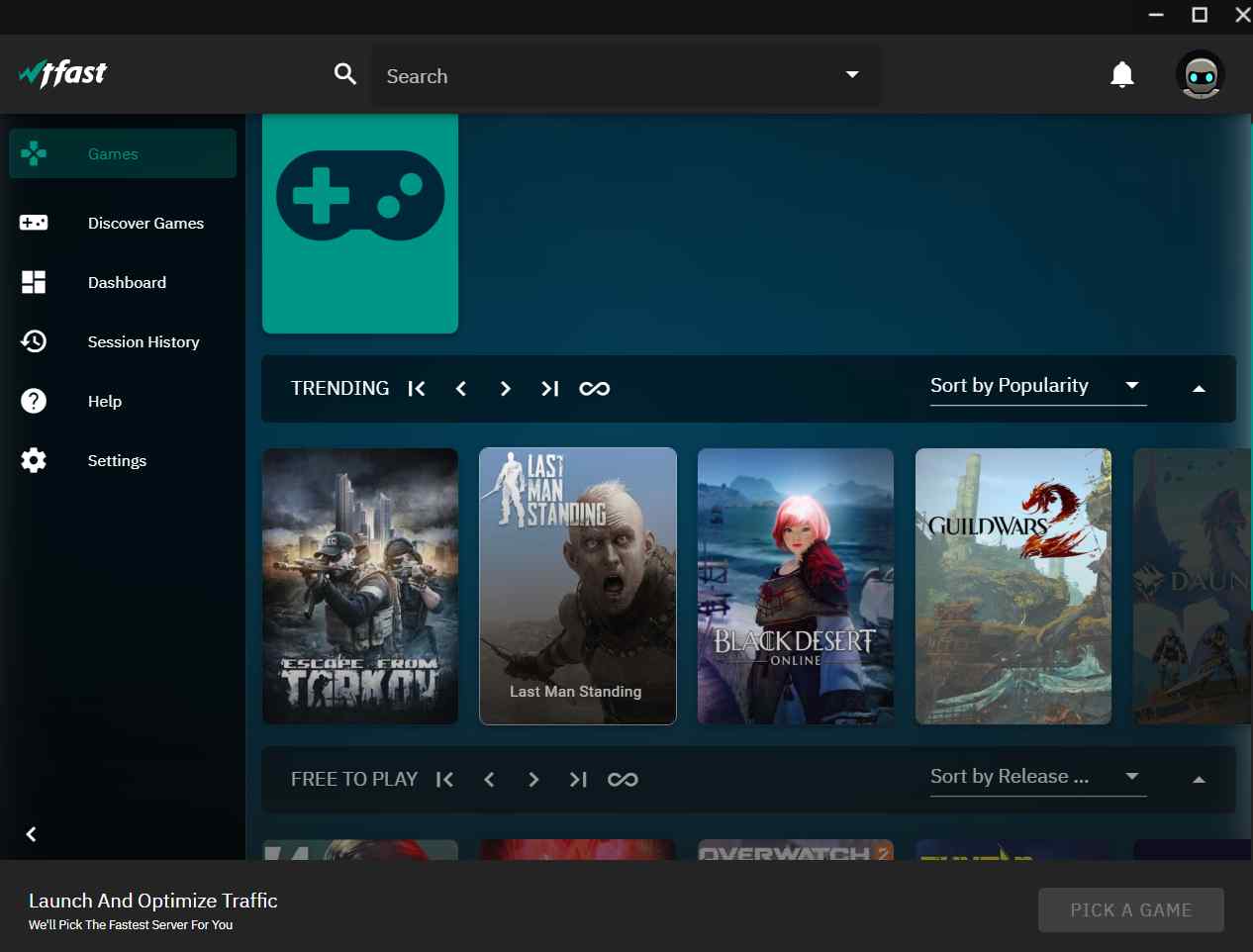Open the user profile avatar
Screen dimensions: 1253x952
(x=1201, y=75)
